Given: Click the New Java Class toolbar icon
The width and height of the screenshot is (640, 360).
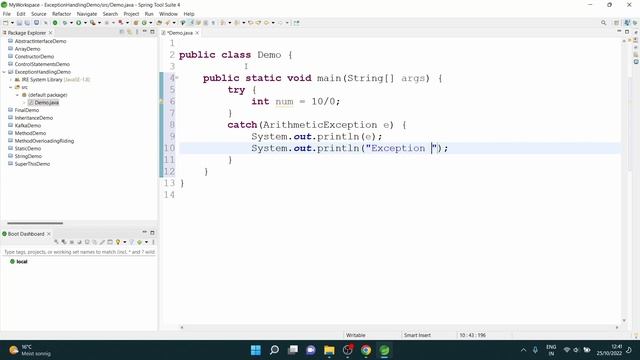Looking at the screenshot, I should point(144,23).
